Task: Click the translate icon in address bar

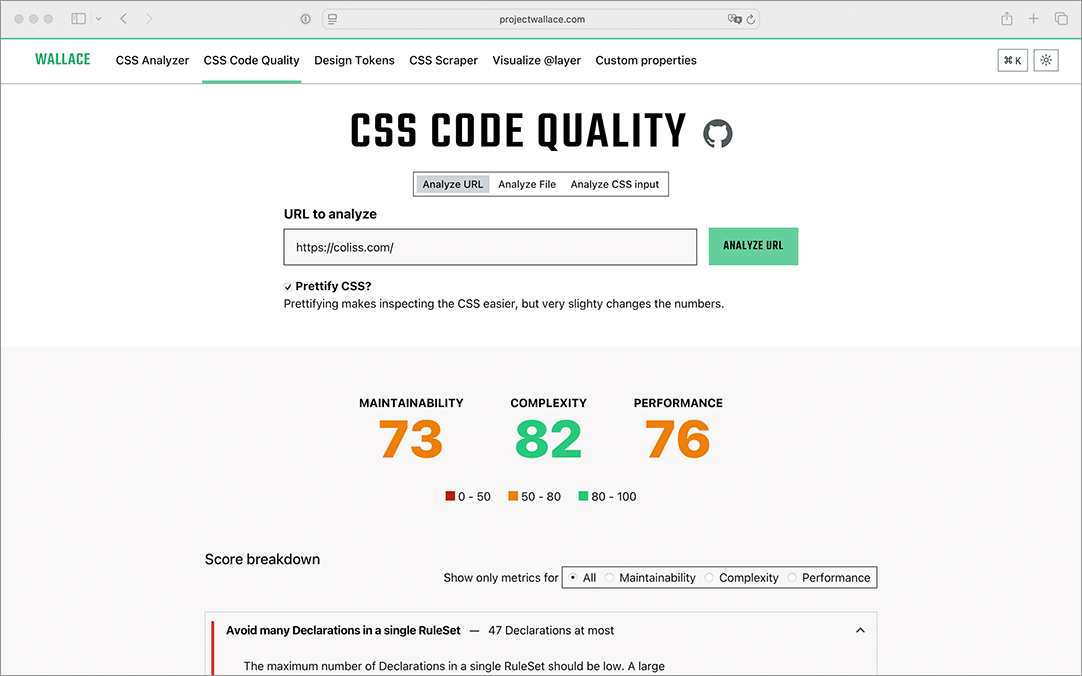Action: point(734,19)
